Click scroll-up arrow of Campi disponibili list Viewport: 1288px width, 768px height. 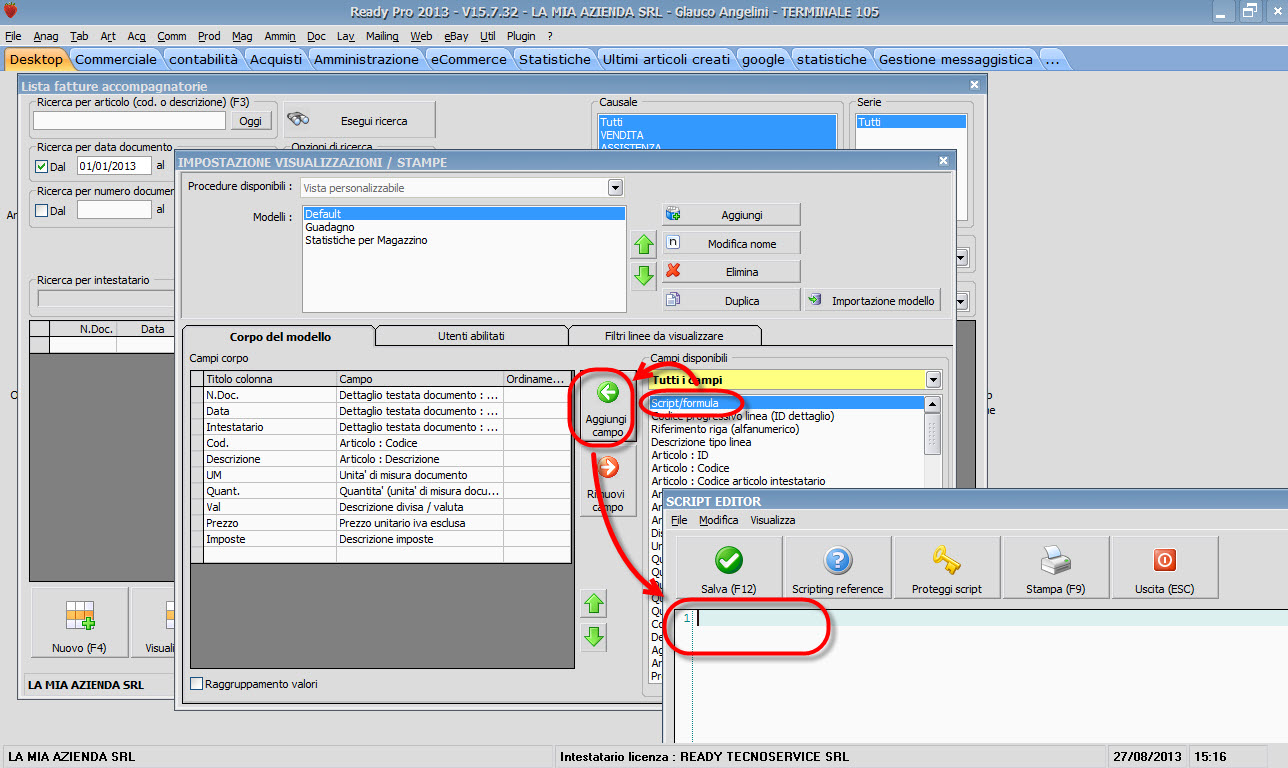932,404
